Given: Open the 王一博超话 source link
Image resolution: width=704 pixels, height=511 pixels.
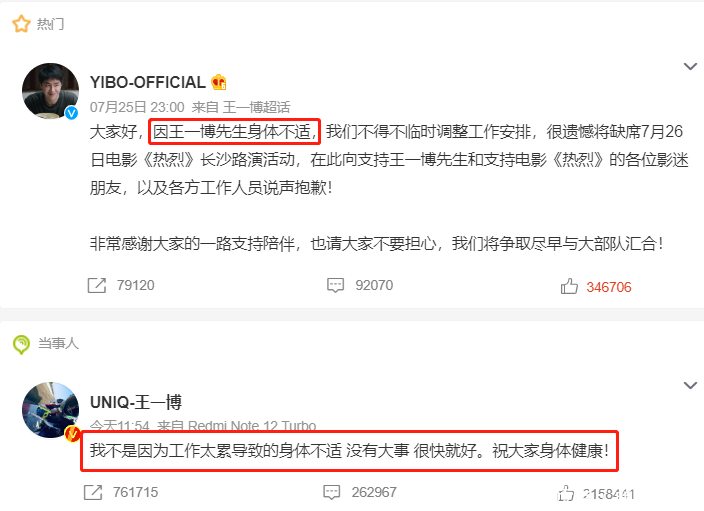Looking at the screenshot, I should click(x=256, y=107).
